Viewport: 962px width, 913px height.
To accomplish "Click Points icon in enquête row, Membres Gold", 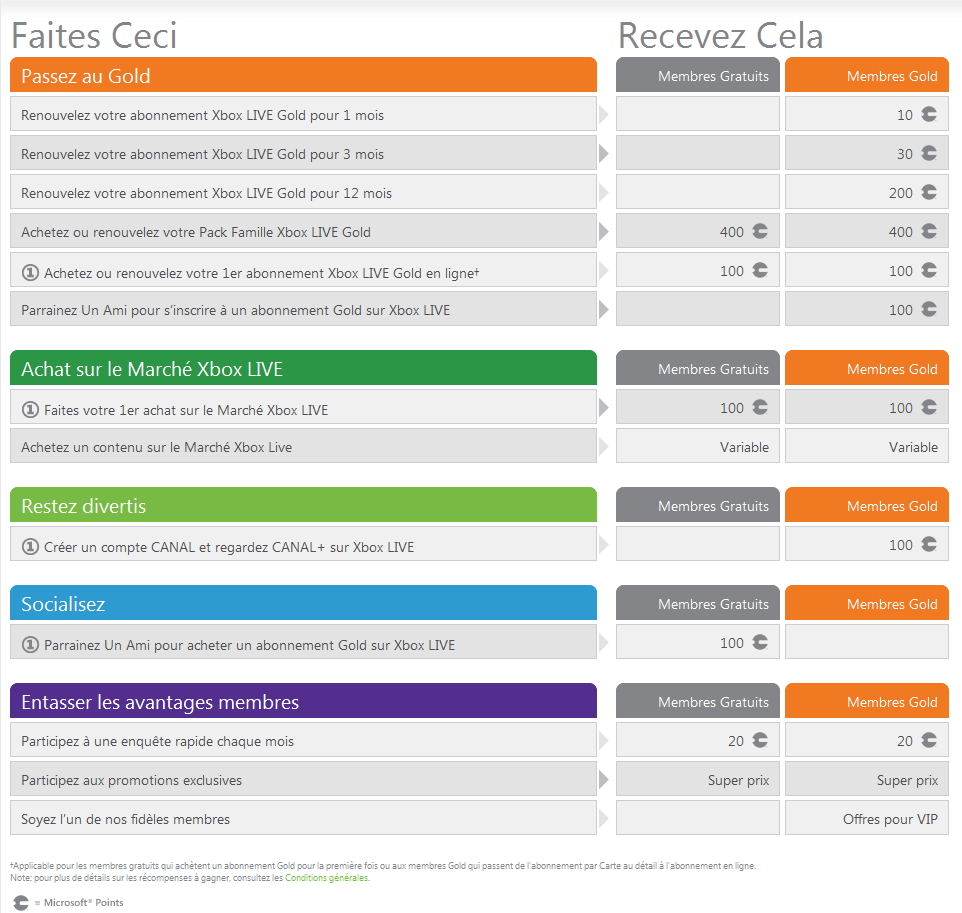I will [929, 741].
